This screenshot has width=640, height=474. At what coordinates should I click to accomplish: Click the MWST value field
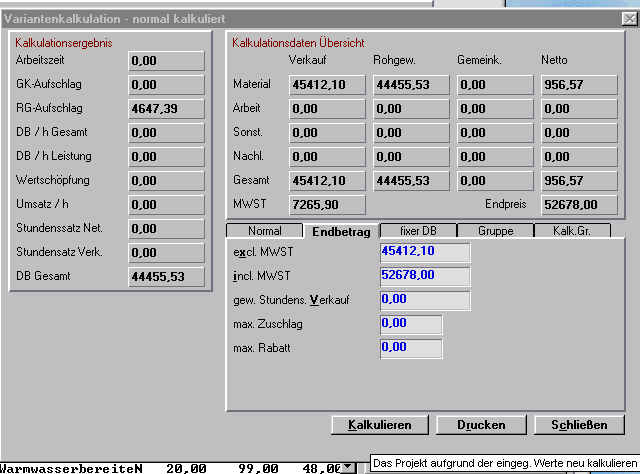[x=327, y=204]
